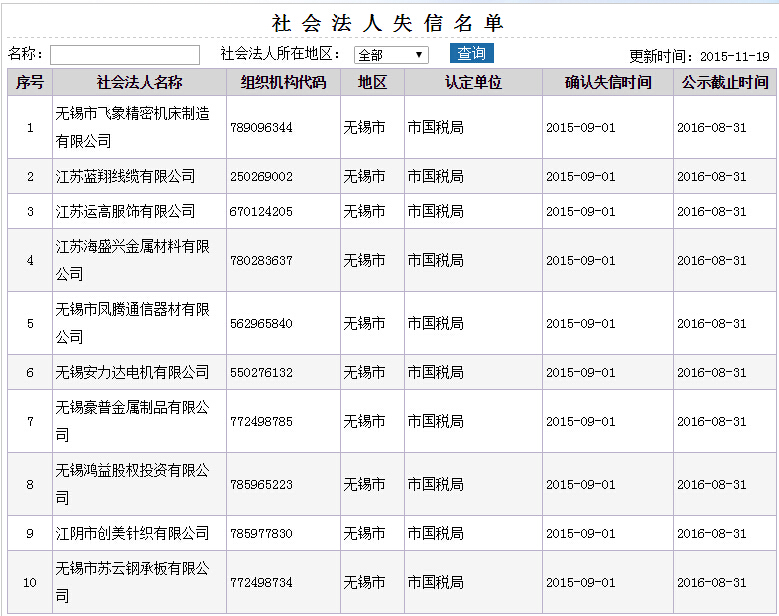Click organization code 789096344
The height and width of the screenshot is (616, 779).
click(261, 128)
